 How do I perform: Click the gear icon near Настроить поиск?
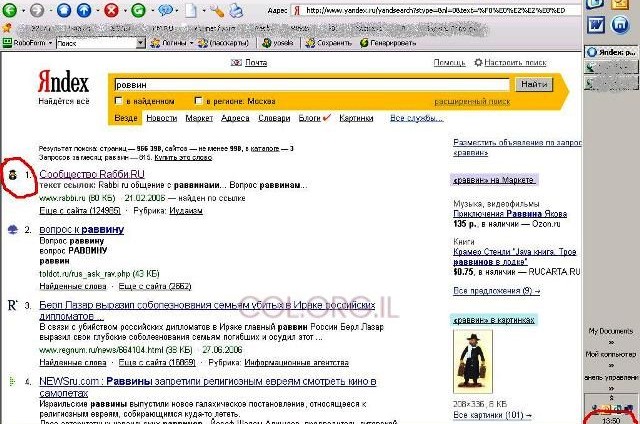(478, 62)
